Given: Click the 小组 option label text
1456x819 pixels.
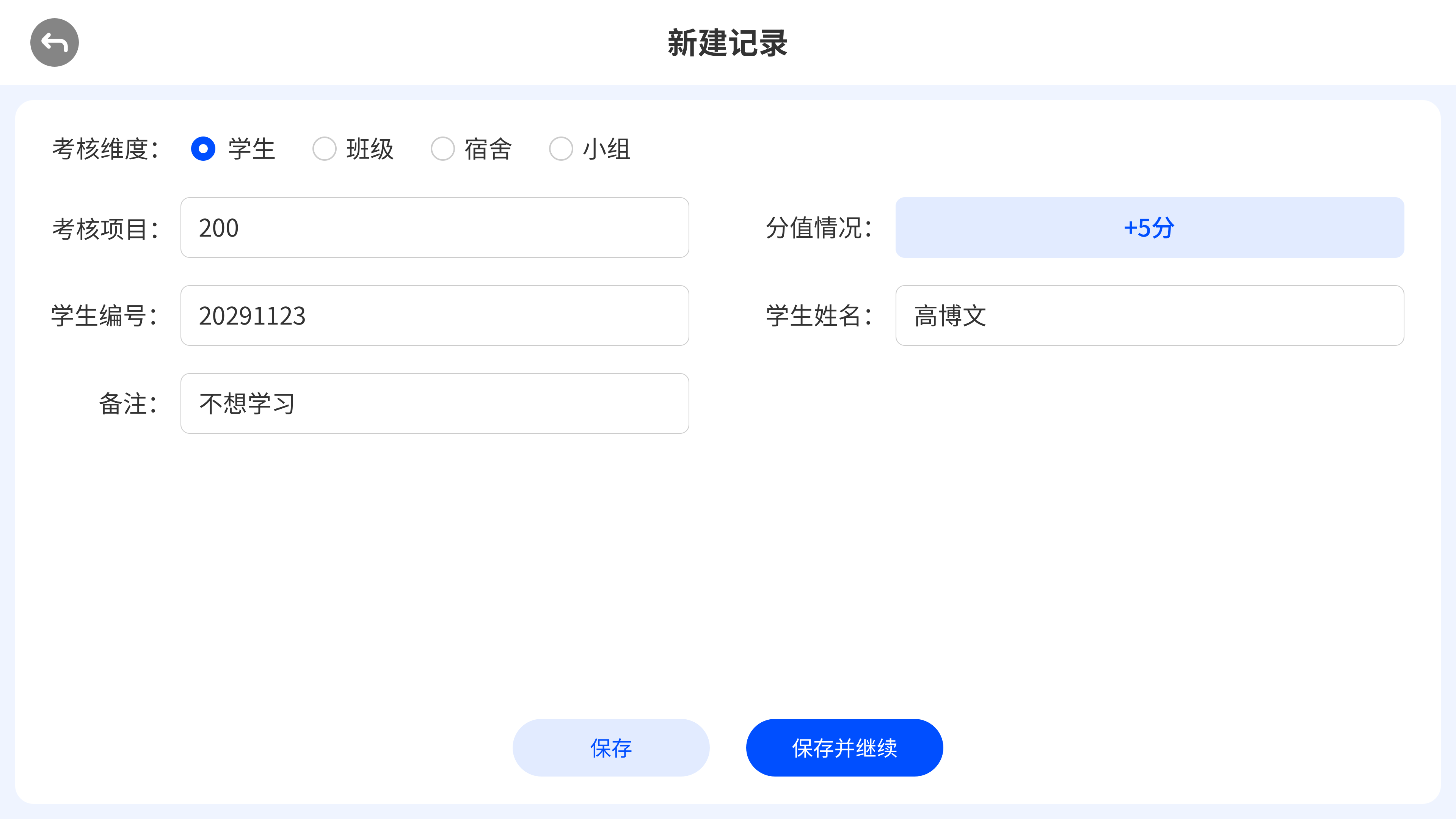Looking at the screenshot, I should (607, 149).
